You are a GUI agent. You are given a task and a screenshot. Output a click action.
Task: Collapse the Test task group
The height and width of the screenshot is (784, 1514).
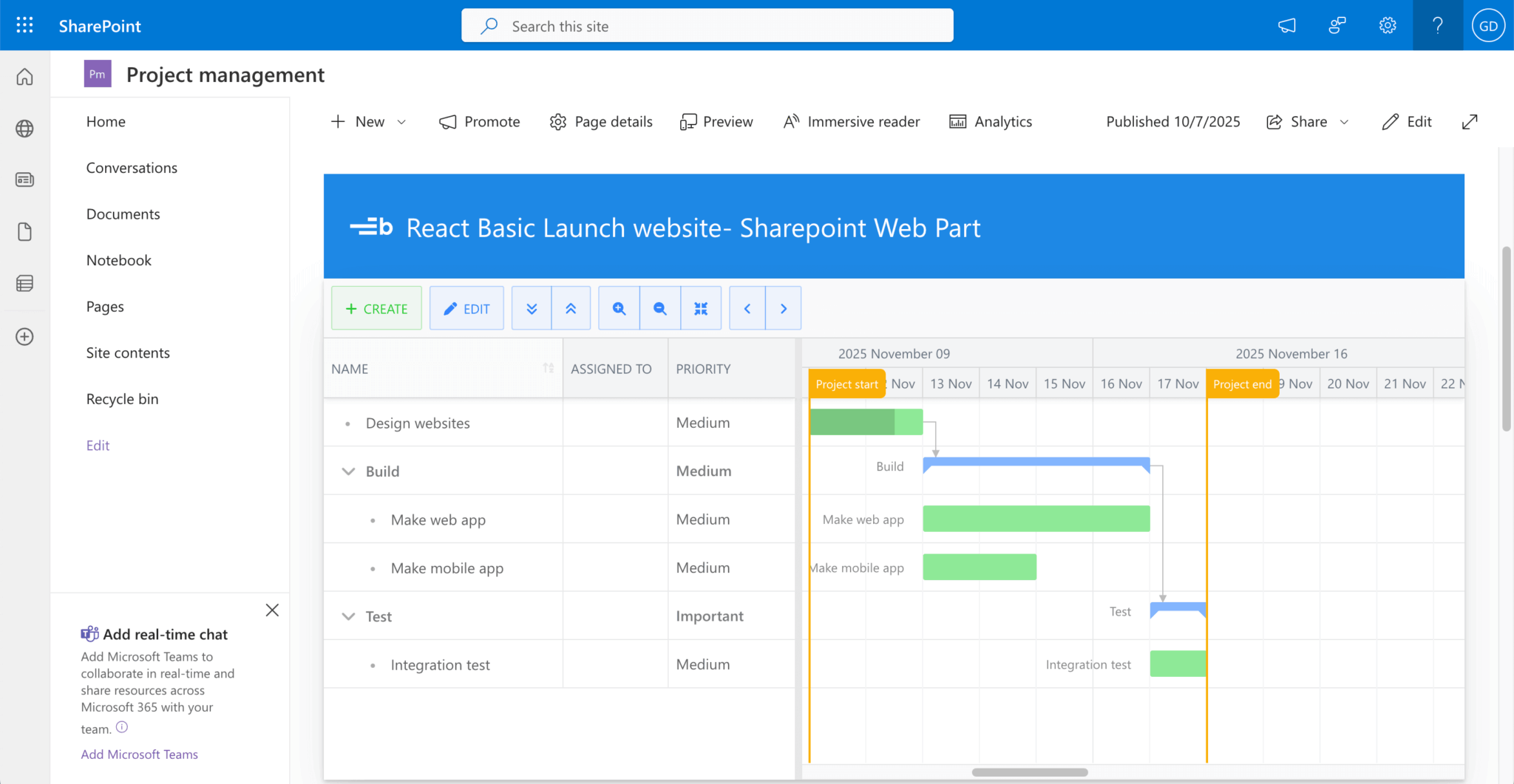point(348,616)
